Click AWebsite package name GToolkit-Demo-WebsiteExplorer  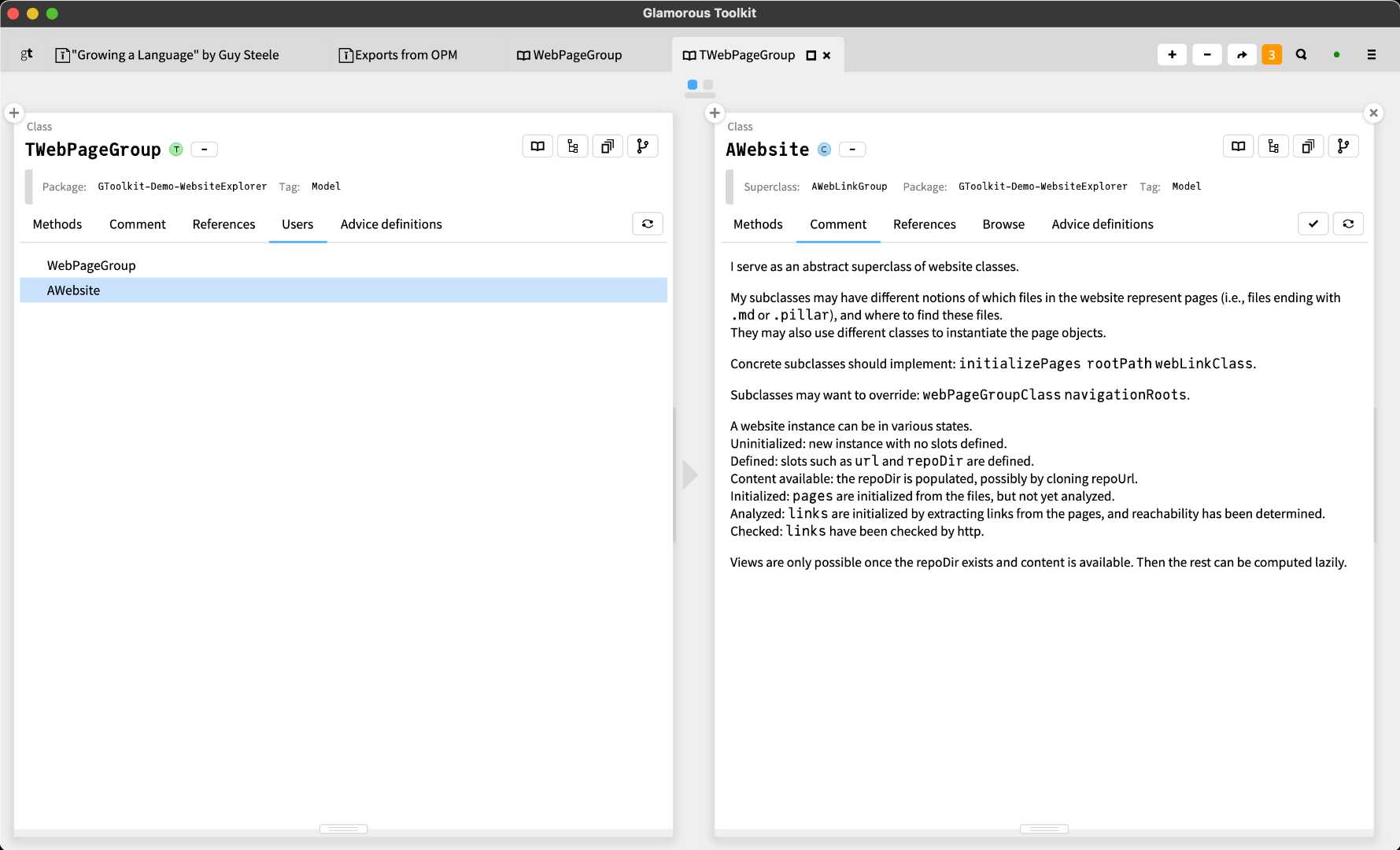[1043, 187]
